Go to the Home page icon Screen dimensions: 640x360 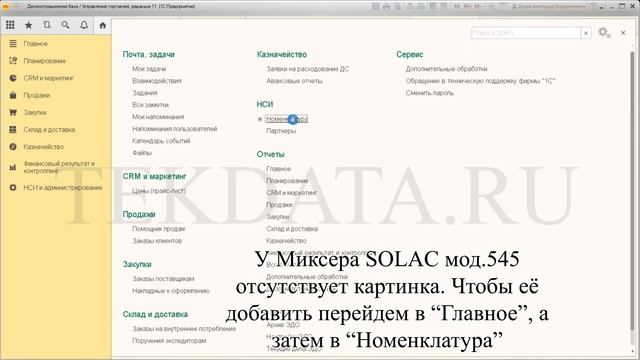pyautogui.click(x=103, y=25)
